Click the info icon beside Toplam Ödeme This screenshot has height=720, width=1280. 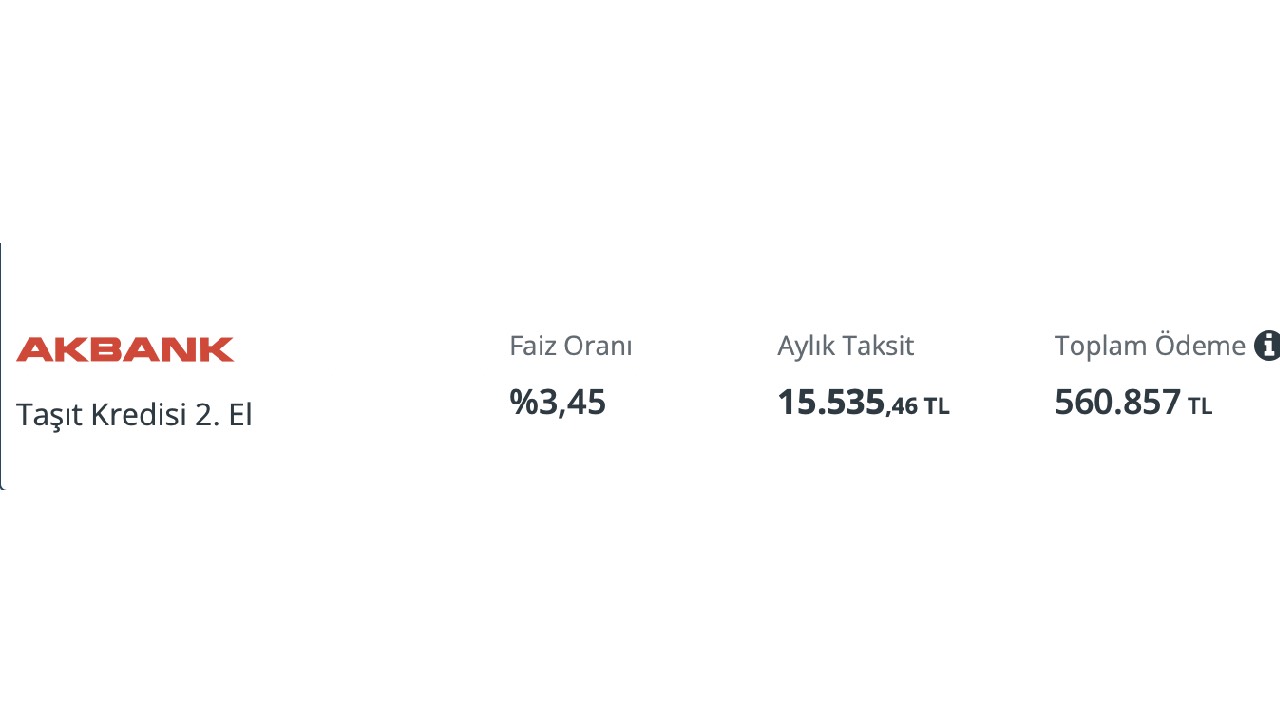(1267, 345)
